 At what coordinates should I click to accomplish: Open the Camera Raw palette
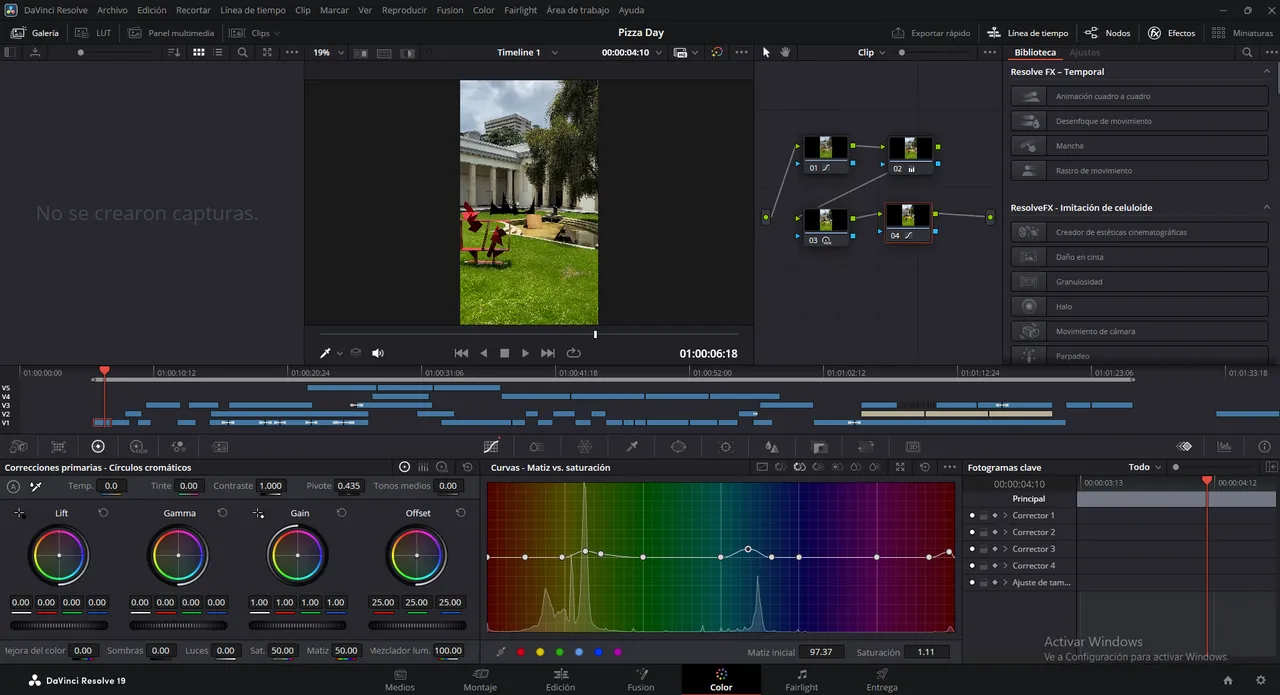(x=18, y=447)
